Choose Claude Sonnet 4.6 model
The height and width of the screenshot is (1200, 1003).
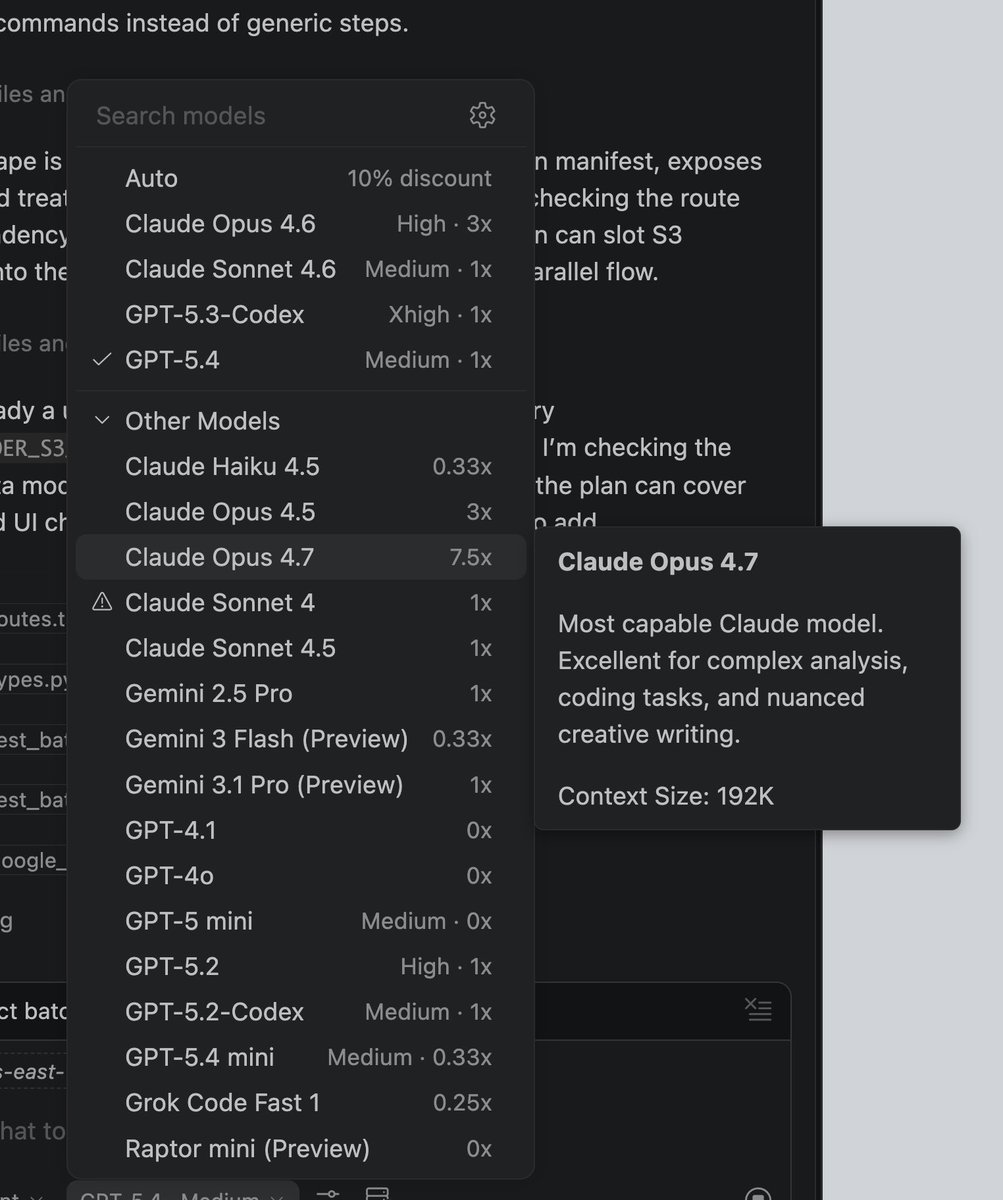coord(301,269)
